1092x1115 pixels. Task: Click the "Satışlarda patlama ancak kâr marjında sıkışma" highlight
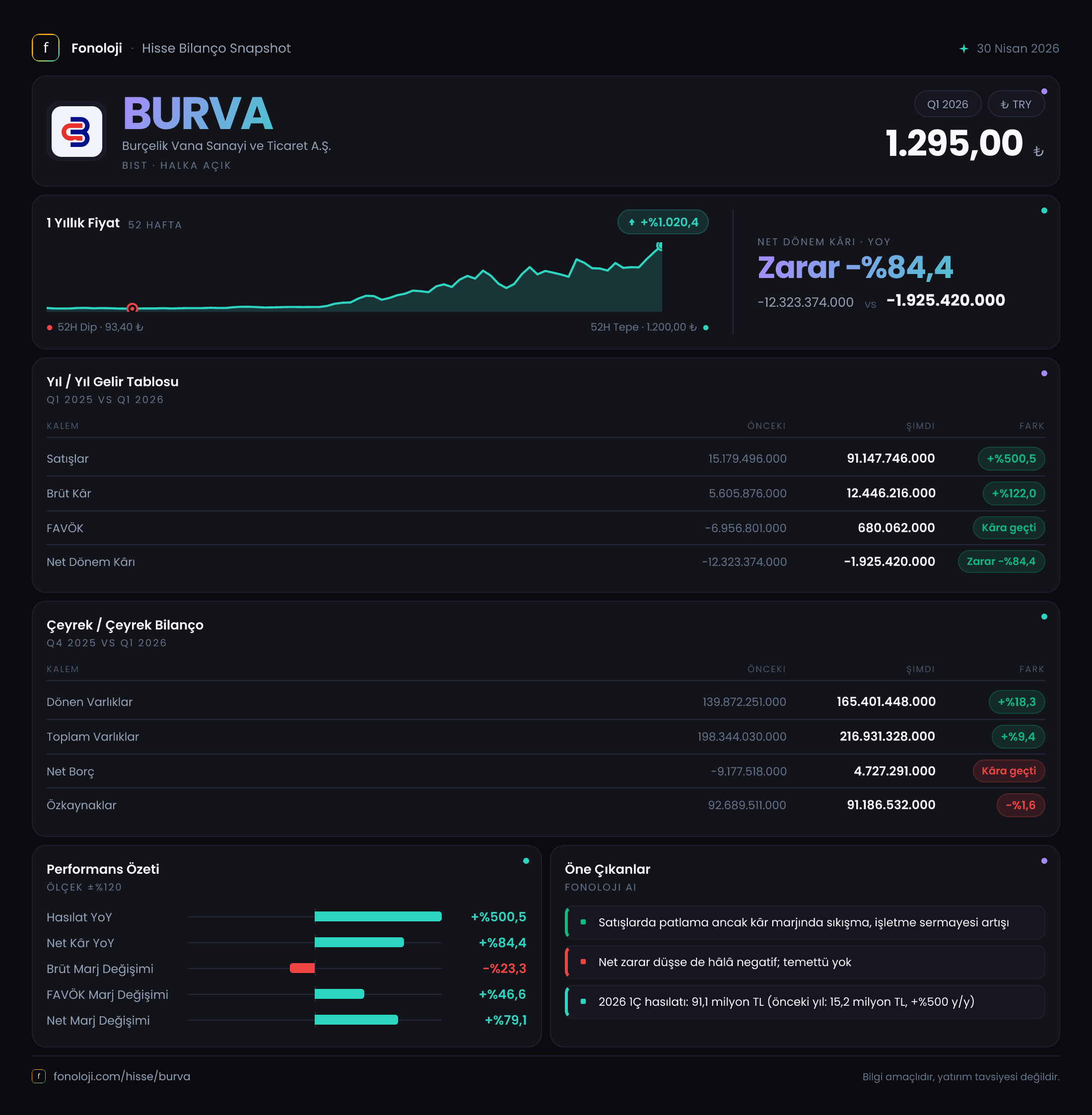click(805, 922)
